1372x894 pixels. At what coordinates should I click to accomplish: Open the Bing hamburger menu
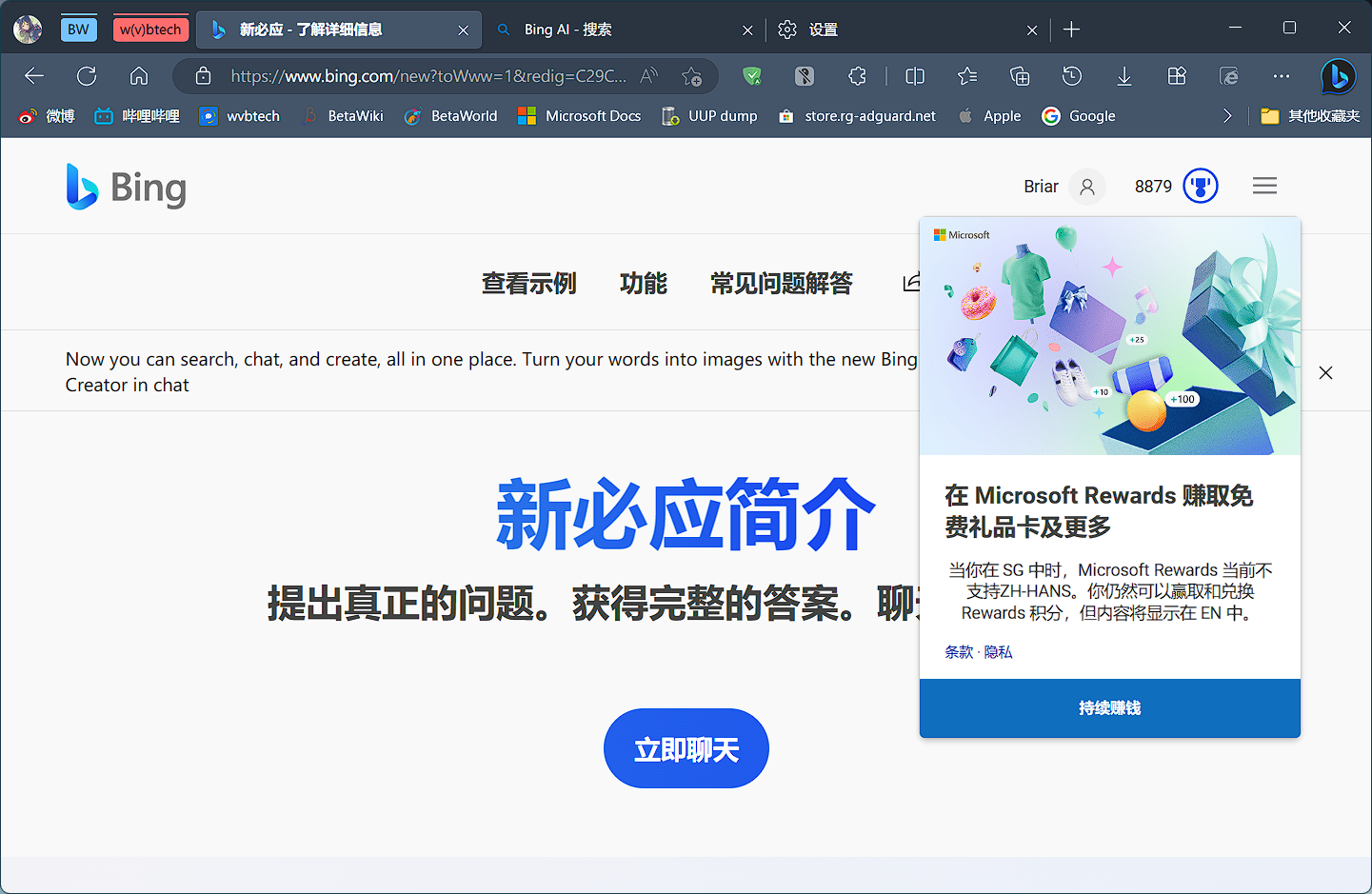[1264, 187]
